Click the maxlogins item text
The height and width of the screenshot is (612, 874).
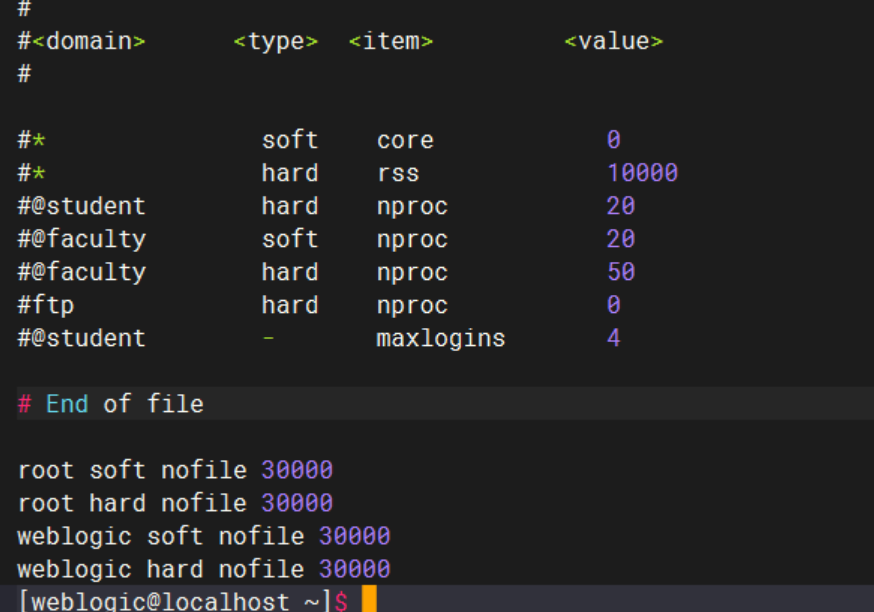click(441, 338)
